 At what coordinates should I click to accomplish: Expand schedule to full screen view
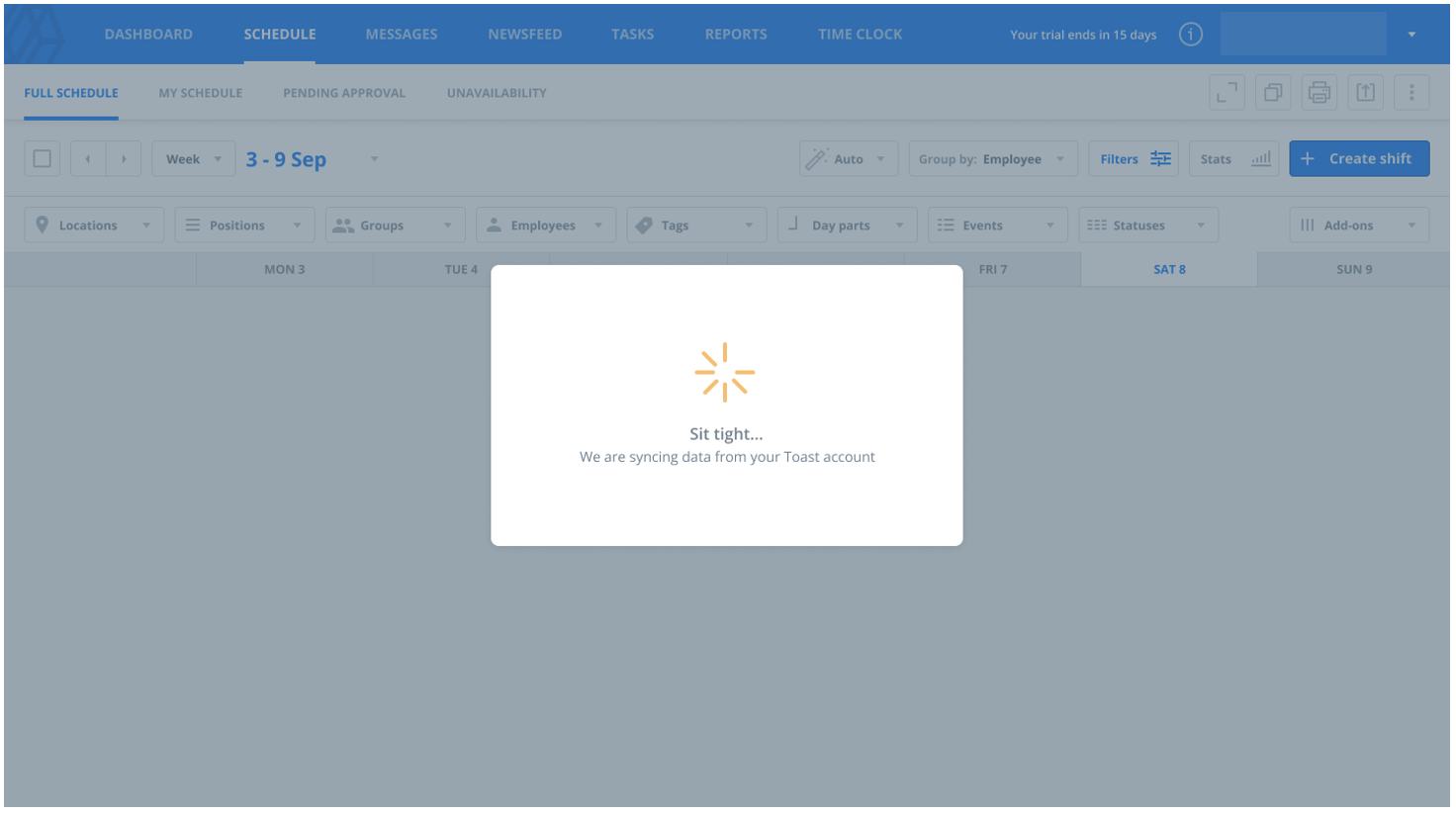(1227, 92)
